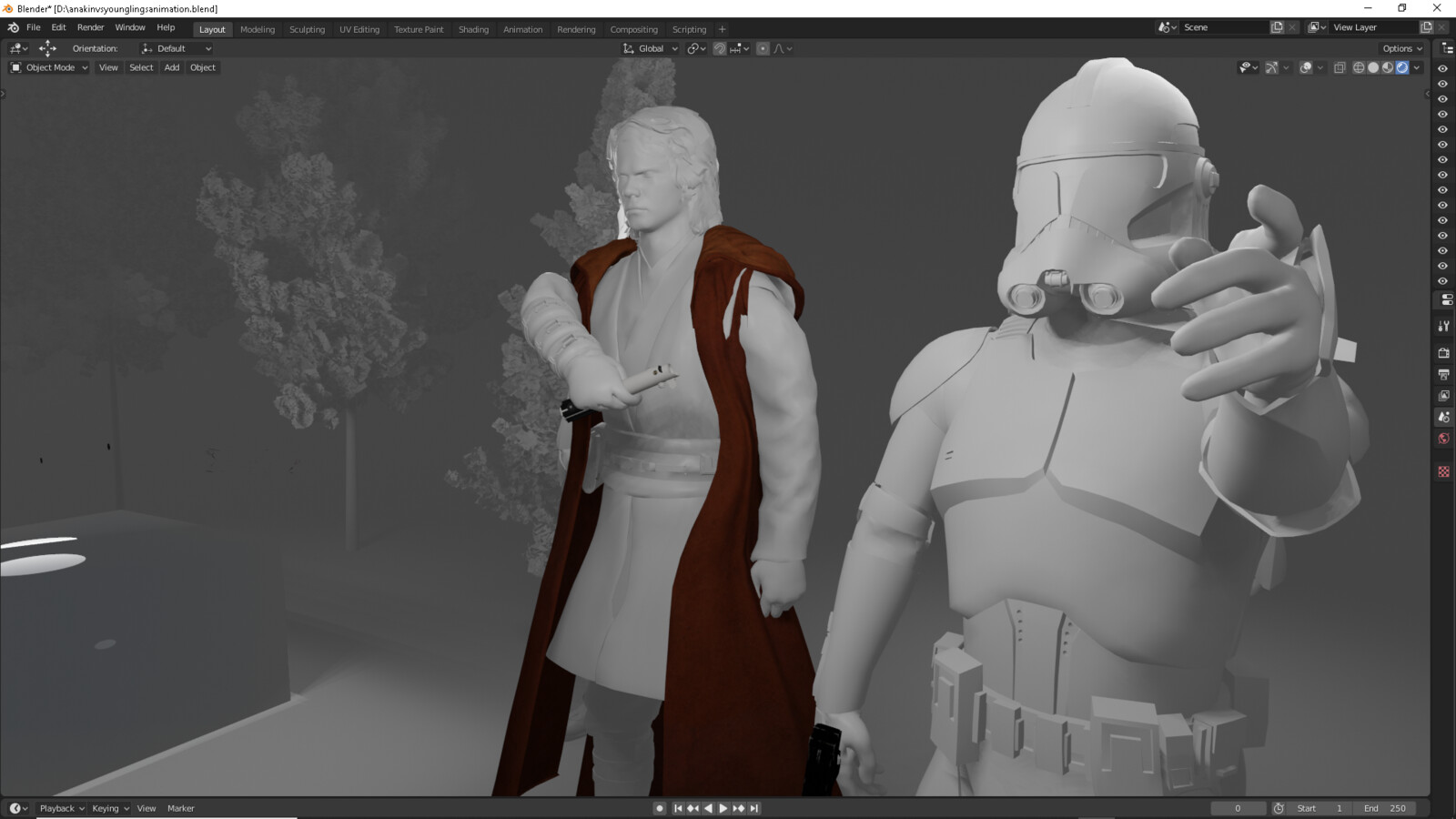Switch to wireframe shading

coord(1359,67)
